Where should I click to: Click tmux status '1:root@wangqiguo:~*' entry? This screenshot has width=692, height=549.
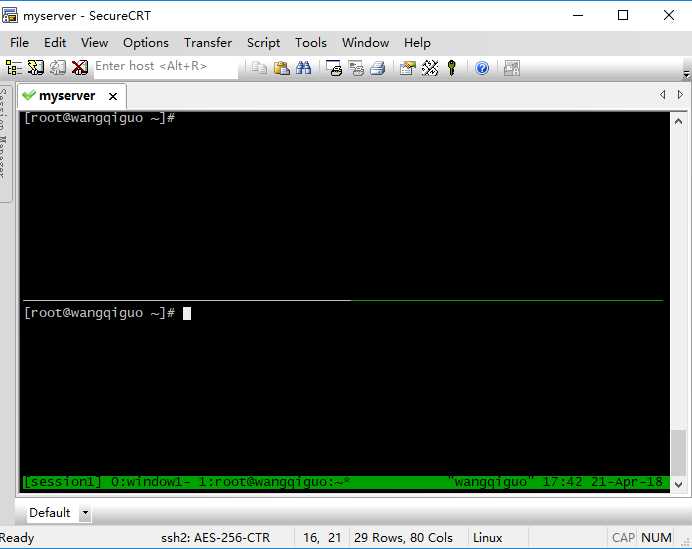click(x=275, y=482)
